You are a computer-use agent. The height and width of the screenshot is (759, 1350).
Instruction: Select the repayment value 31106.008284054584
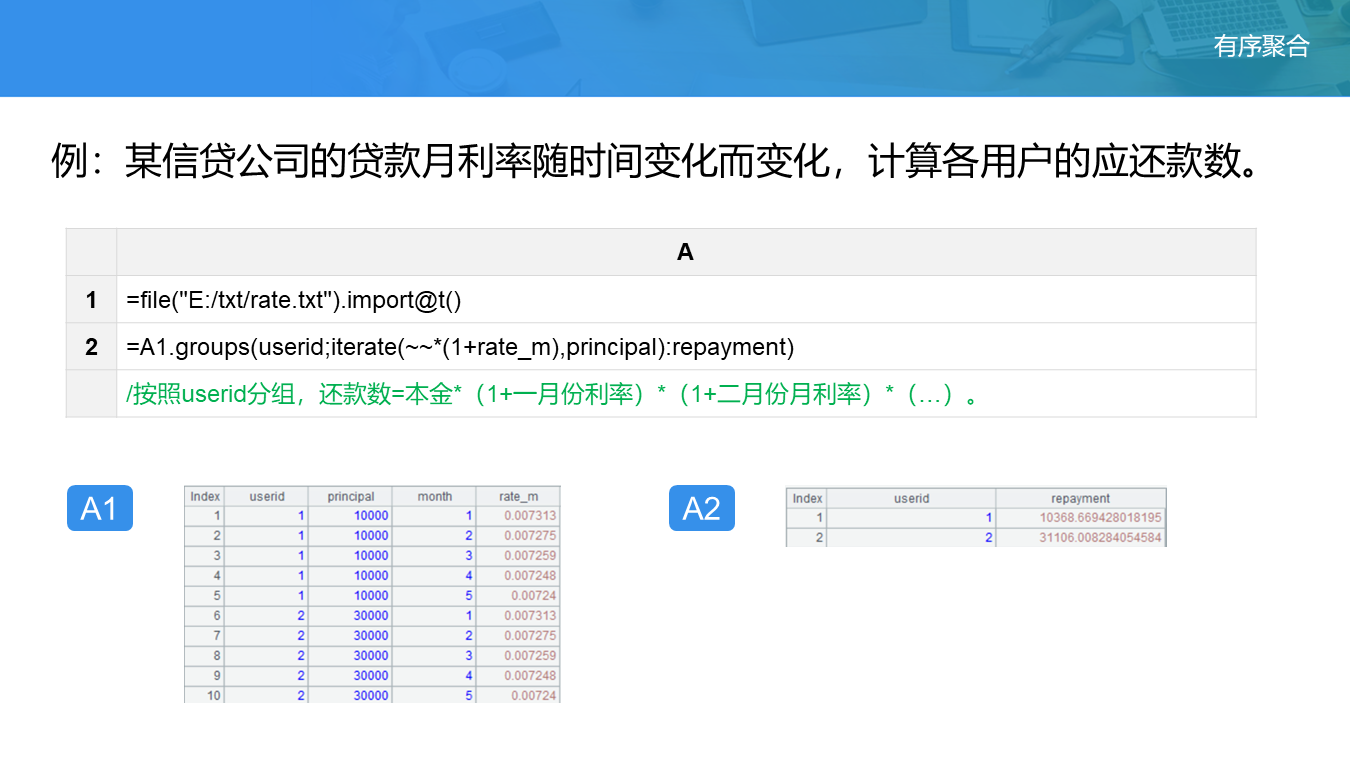tap(1100, 538)
